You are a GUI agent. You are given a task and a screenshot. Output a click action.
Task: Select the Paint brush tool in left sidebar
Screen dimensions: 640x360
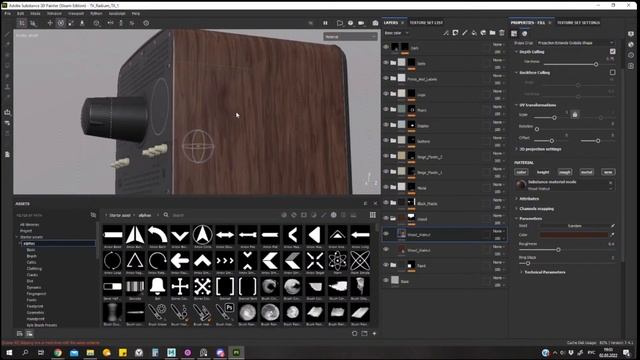pyautogui.click(x=7, y=34)
